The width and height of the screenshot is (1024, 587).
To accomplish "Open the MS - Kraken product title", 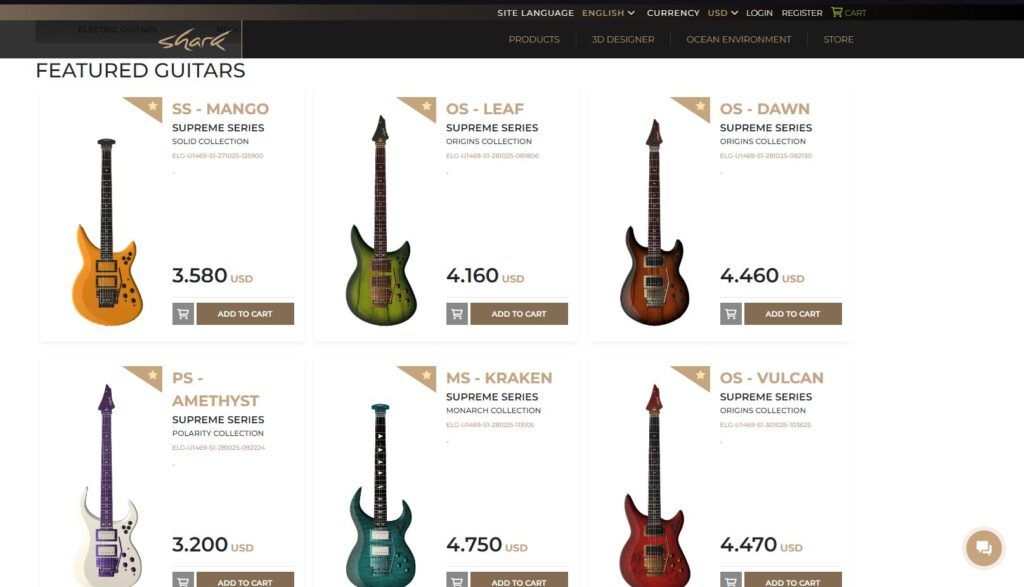I will tap(499, 378).
